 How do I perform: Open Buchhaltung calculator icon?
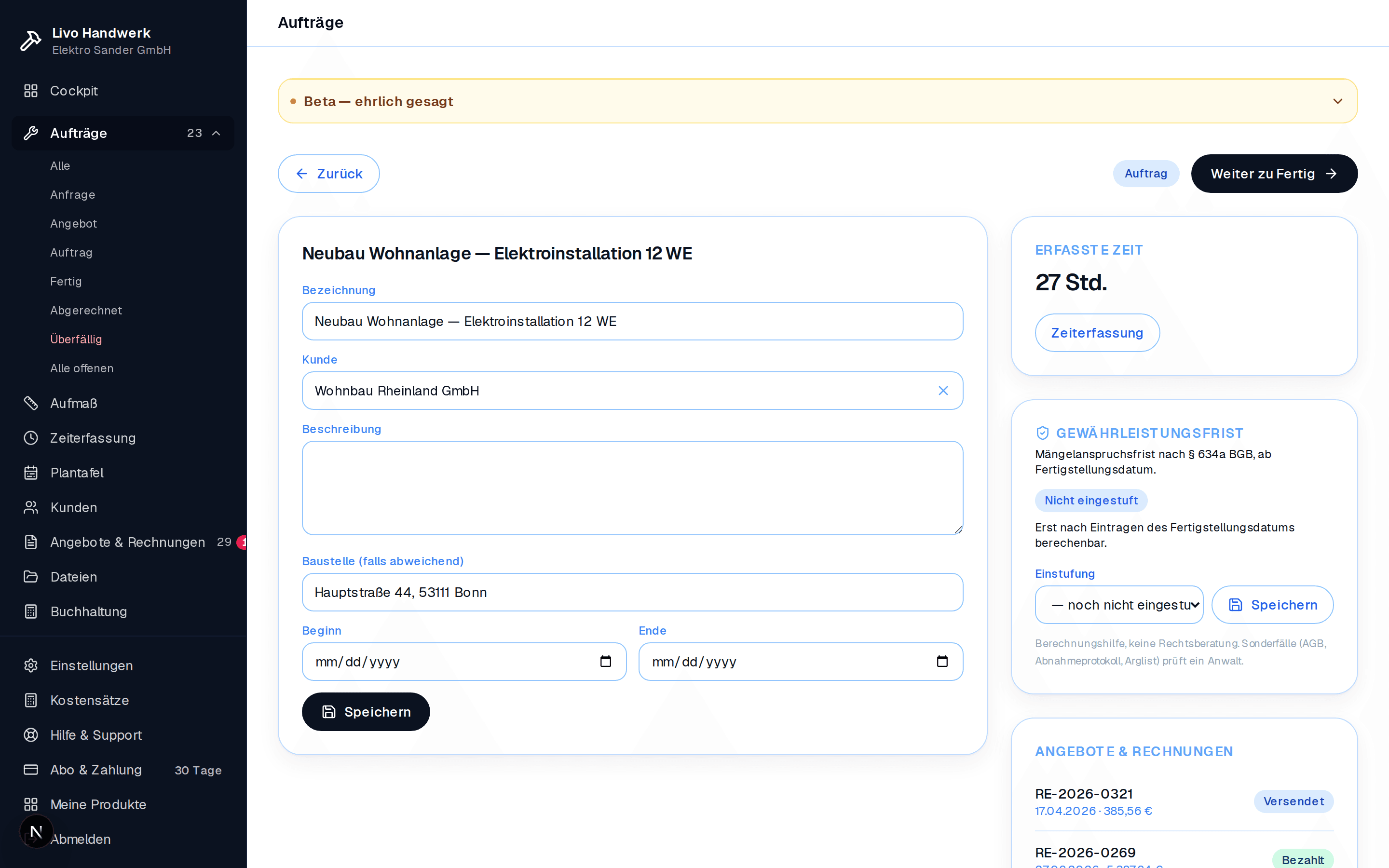click(31, 611)
